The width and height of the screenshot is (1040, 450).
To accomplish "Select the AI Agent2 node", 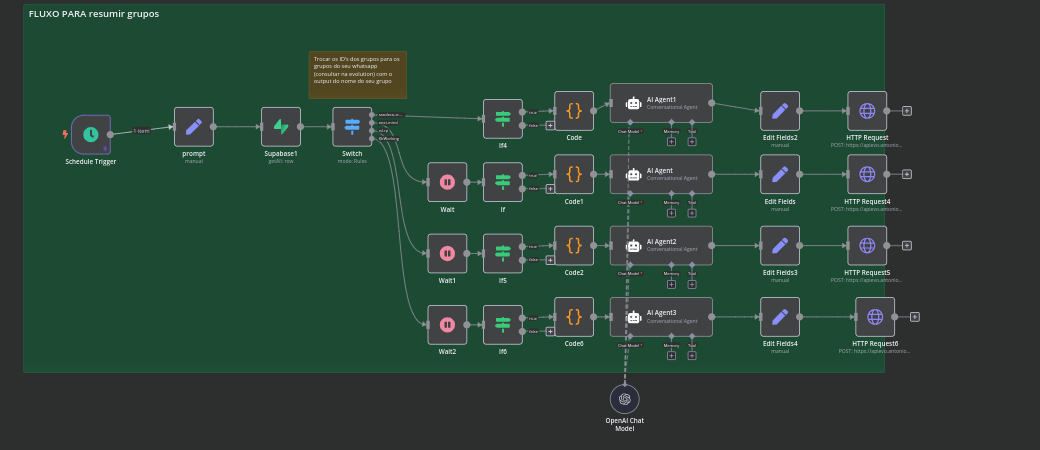I will (661, 245).
